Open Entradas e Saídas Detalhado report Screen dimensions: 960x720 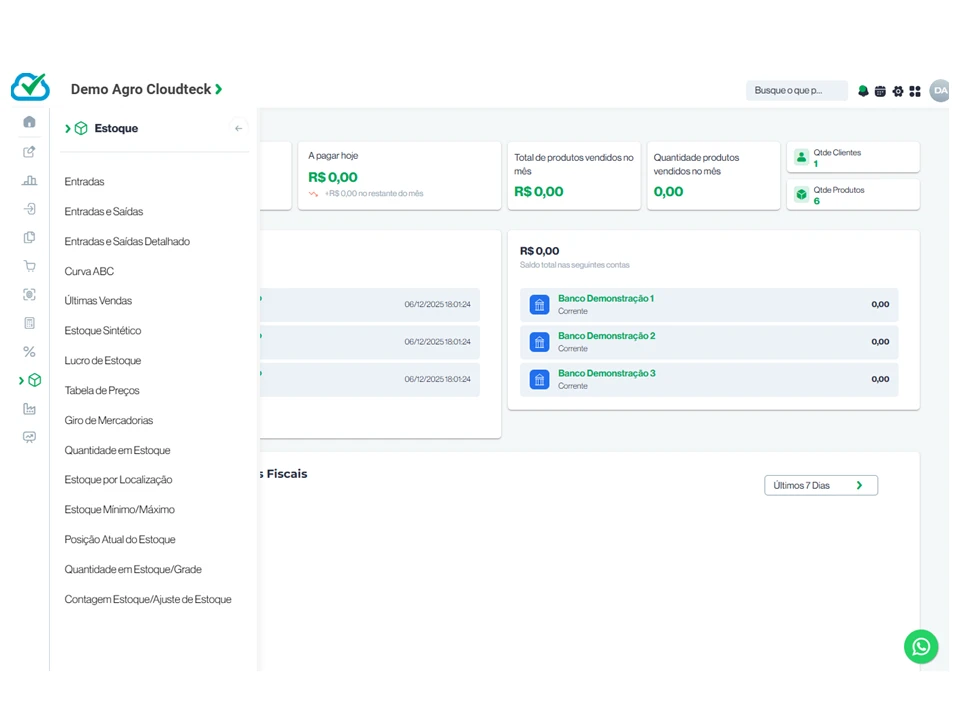(x=127, y=241)
